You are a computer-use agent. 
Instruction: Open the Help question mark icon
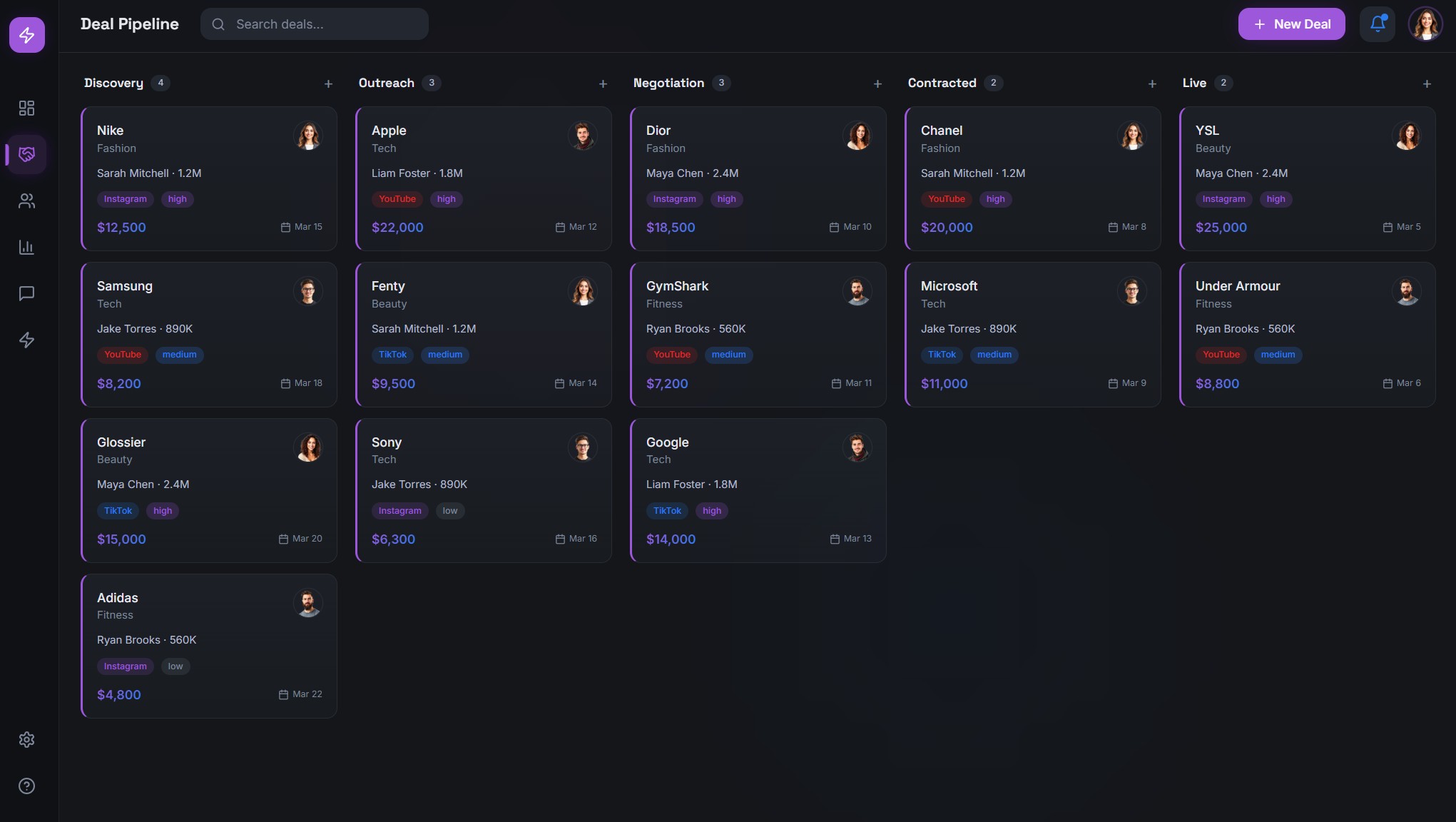[26, 786]
